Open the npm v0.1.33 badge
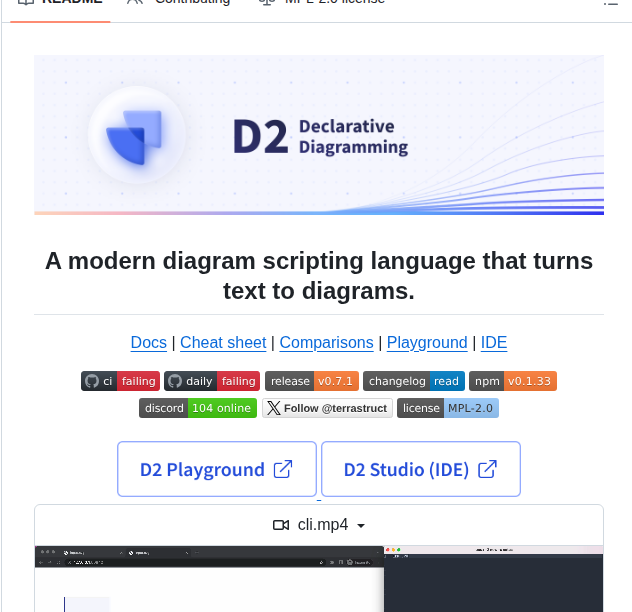 [513, 381]
